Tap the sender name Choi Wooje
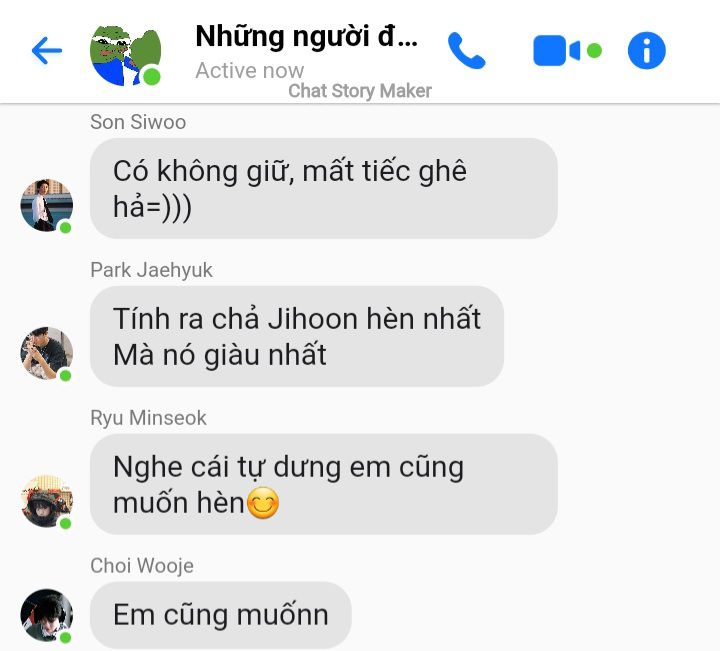The image size is (720, 651). point(142,566)
